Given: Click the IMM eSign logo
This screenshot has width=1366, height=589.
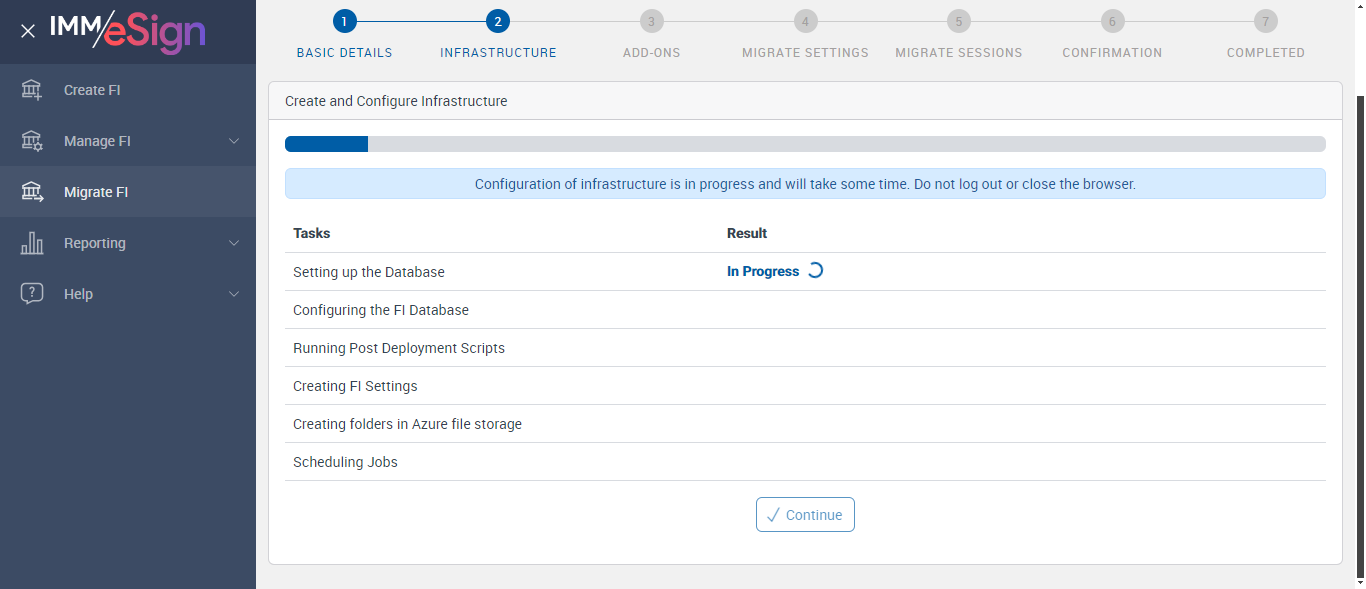Looking at the screenshot, I should click(128, 31).
